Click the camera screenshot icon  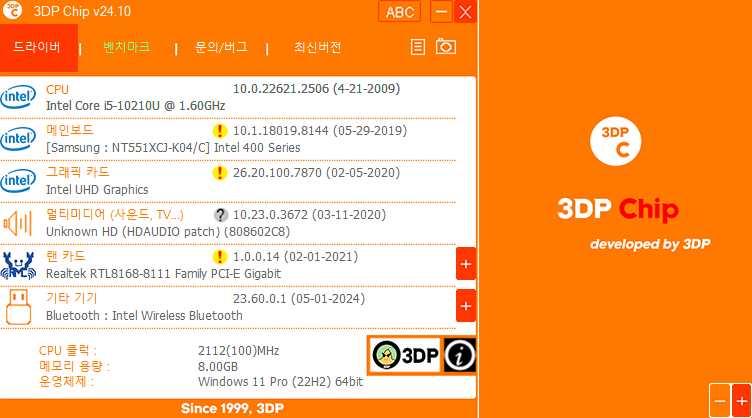click(x=446, y=46)
